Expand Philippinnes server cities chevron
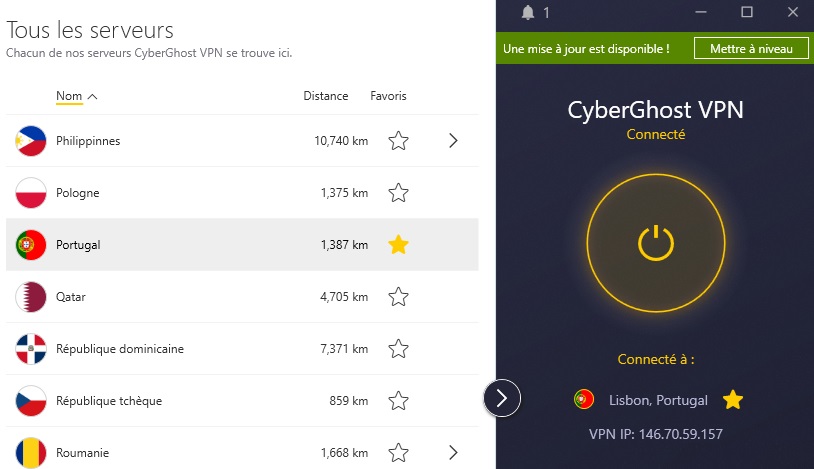The height and width of the screenshot is (469, 814). click(453, 141)
